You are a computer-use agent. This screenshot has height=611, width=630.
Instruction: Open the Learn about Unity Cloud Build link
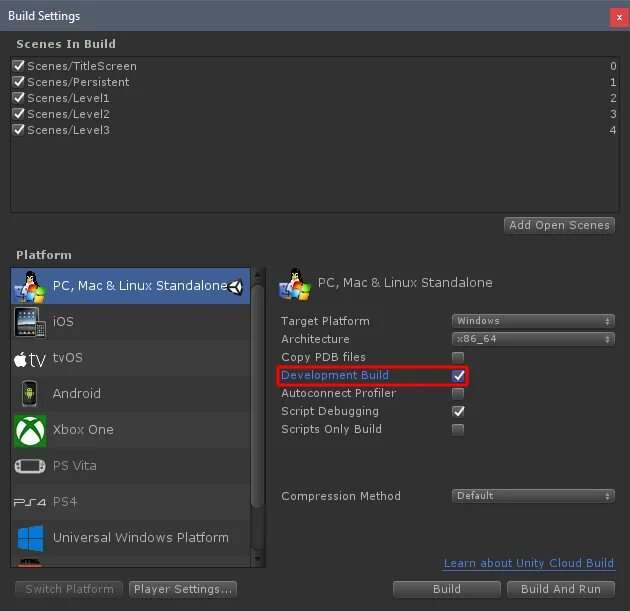coord(529,563)
